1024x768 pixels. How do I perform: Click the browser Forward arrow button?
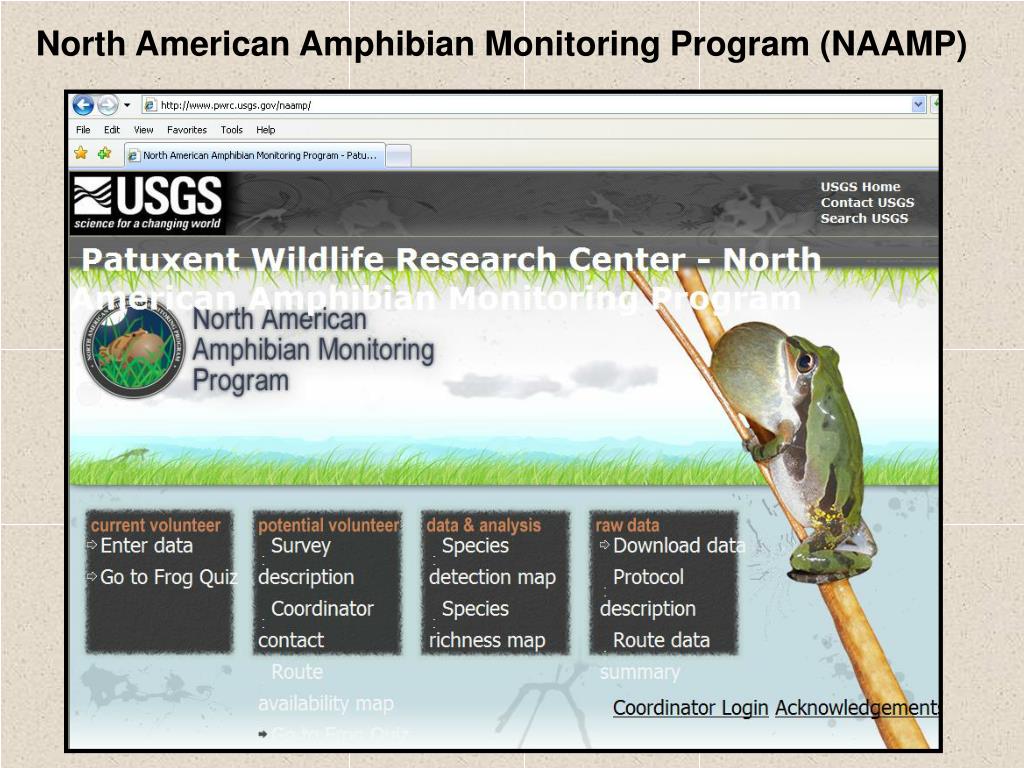click(x=108, y=104)
